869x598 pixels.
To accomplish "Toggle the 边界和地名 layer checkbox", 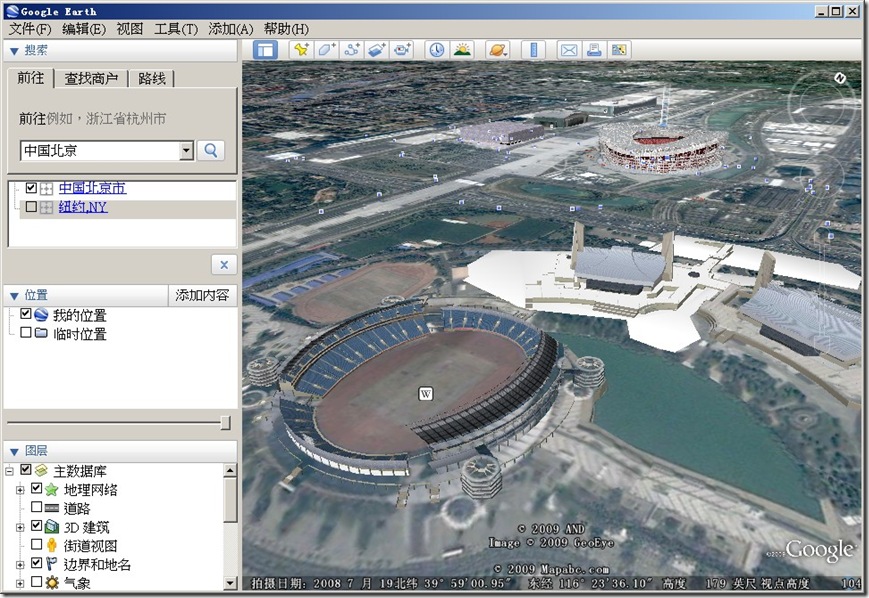I will [37, 563].
